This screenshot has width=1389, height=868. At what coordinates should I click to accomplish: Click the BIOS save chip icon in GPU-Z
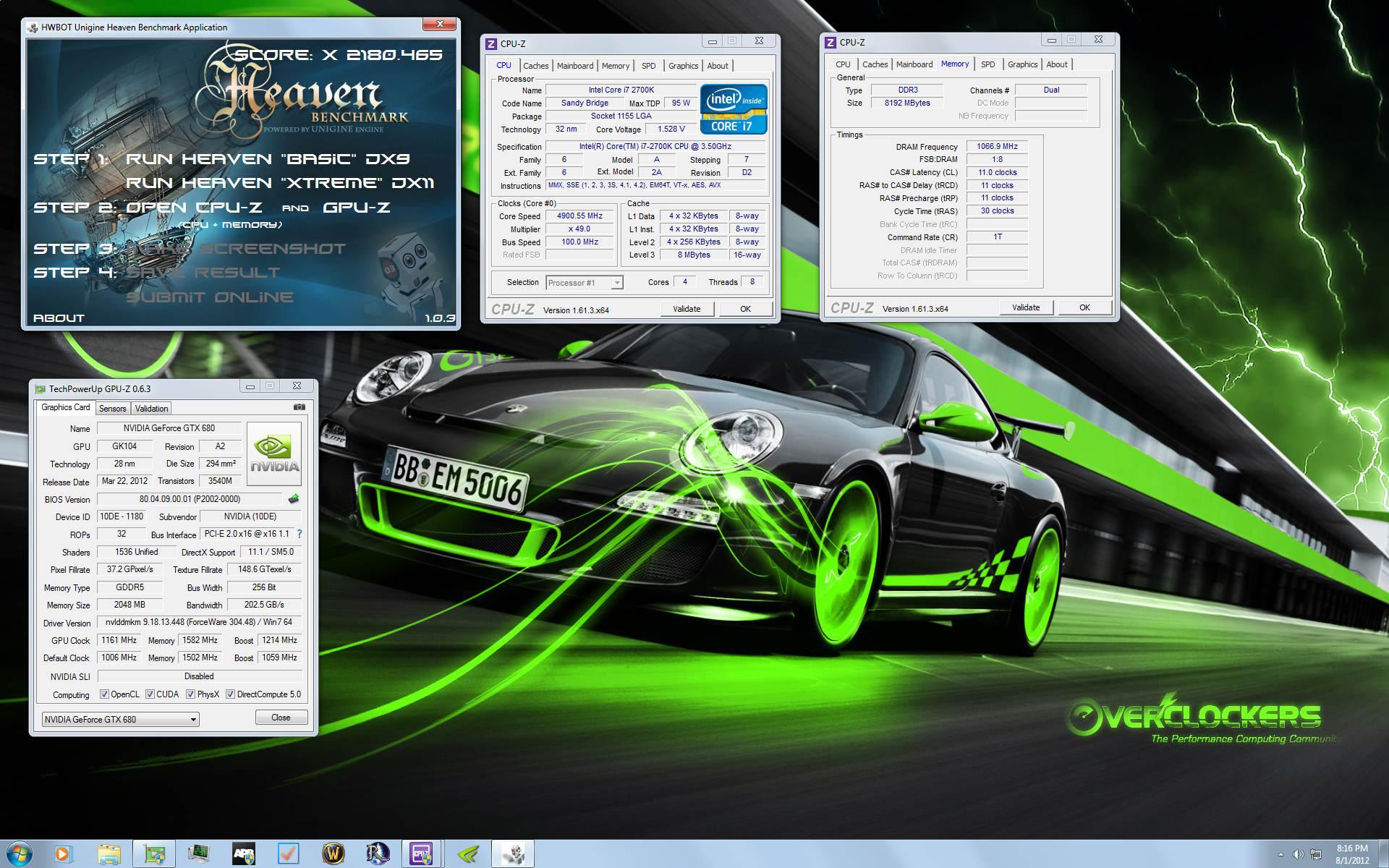point(294,498)
